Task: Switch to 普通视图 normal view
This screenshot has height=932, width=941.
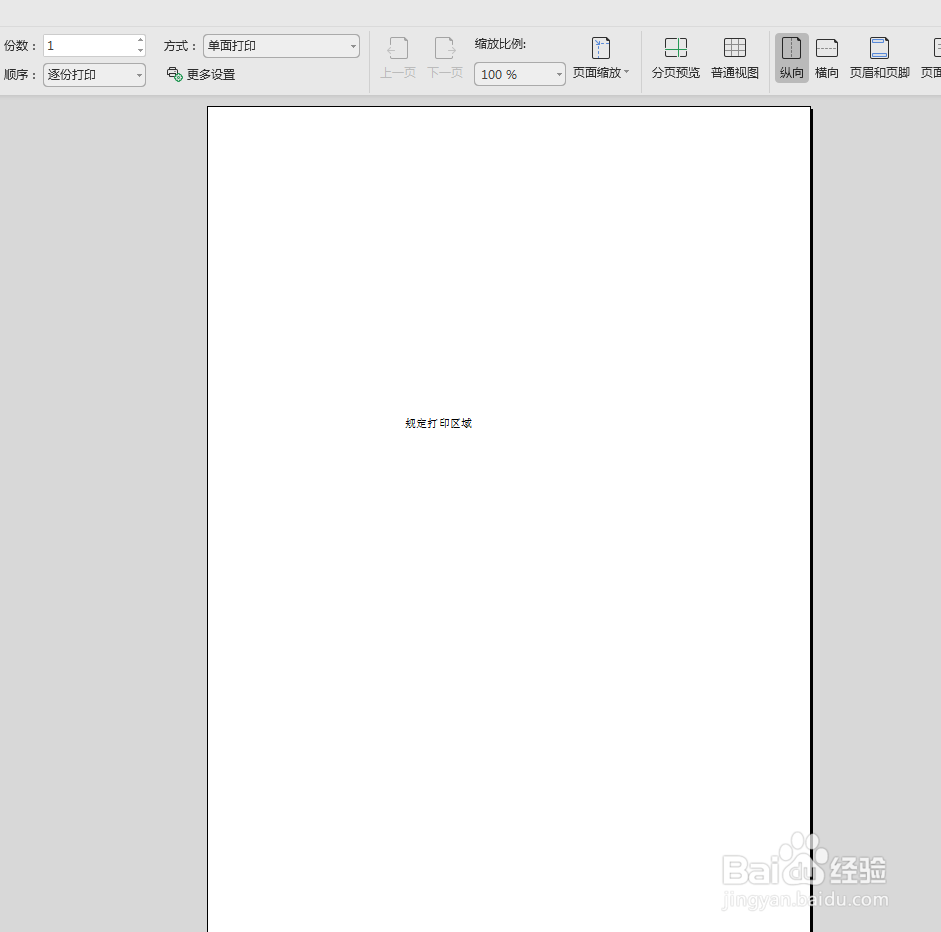Action: (735, 58)
